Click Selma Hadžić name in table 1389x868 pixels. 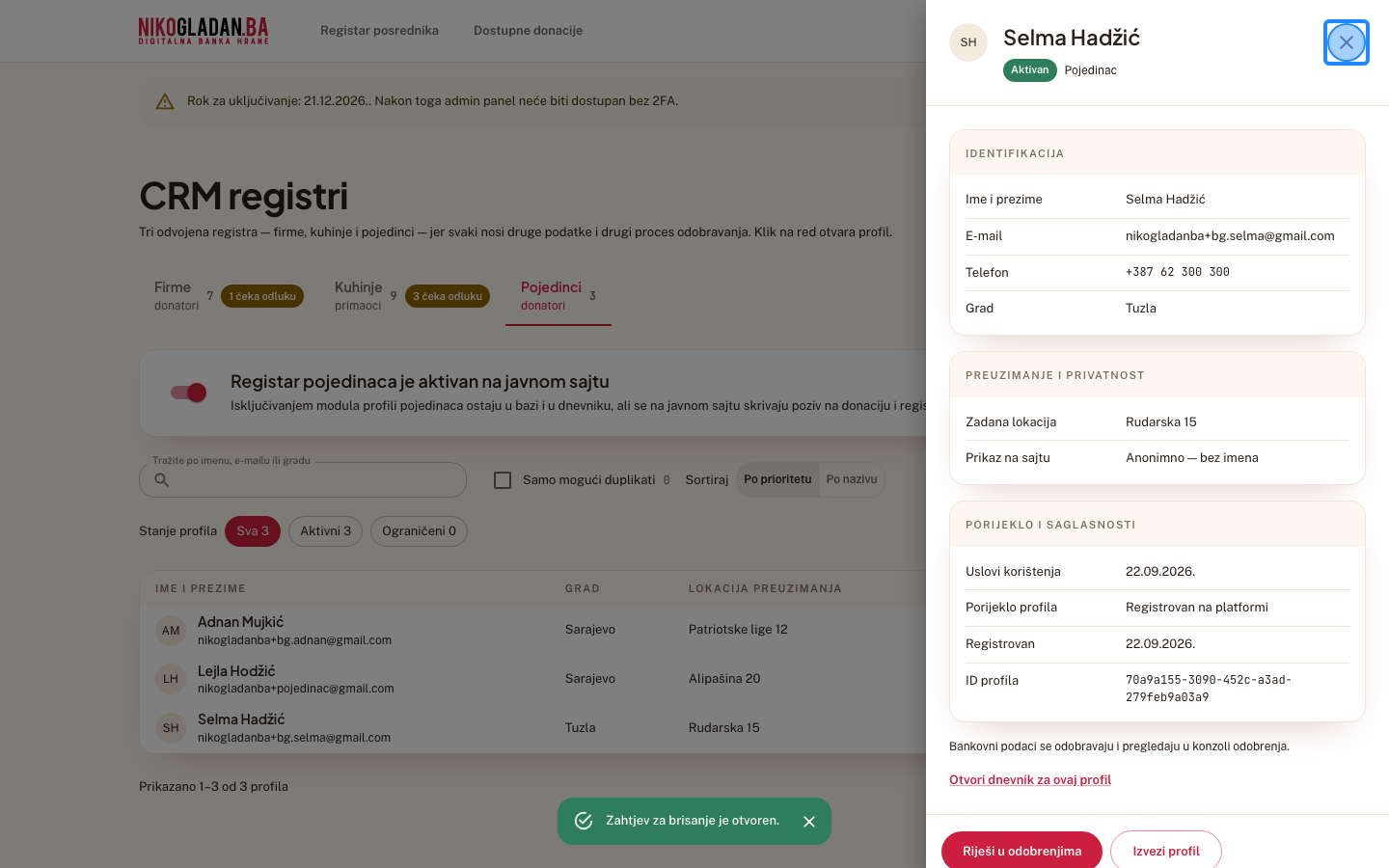(x=241, y=719)
